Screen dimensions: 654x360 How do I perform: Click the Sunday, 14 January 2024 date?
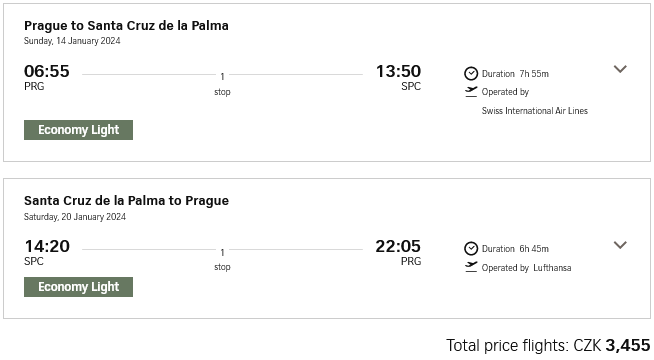pos(72,41)
